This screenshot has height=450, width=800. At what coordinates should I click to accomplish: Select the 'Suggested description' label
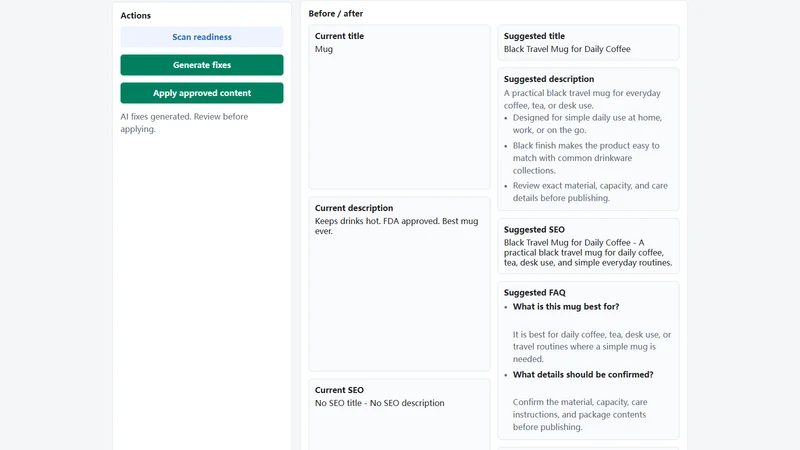[x=548, y=79]
